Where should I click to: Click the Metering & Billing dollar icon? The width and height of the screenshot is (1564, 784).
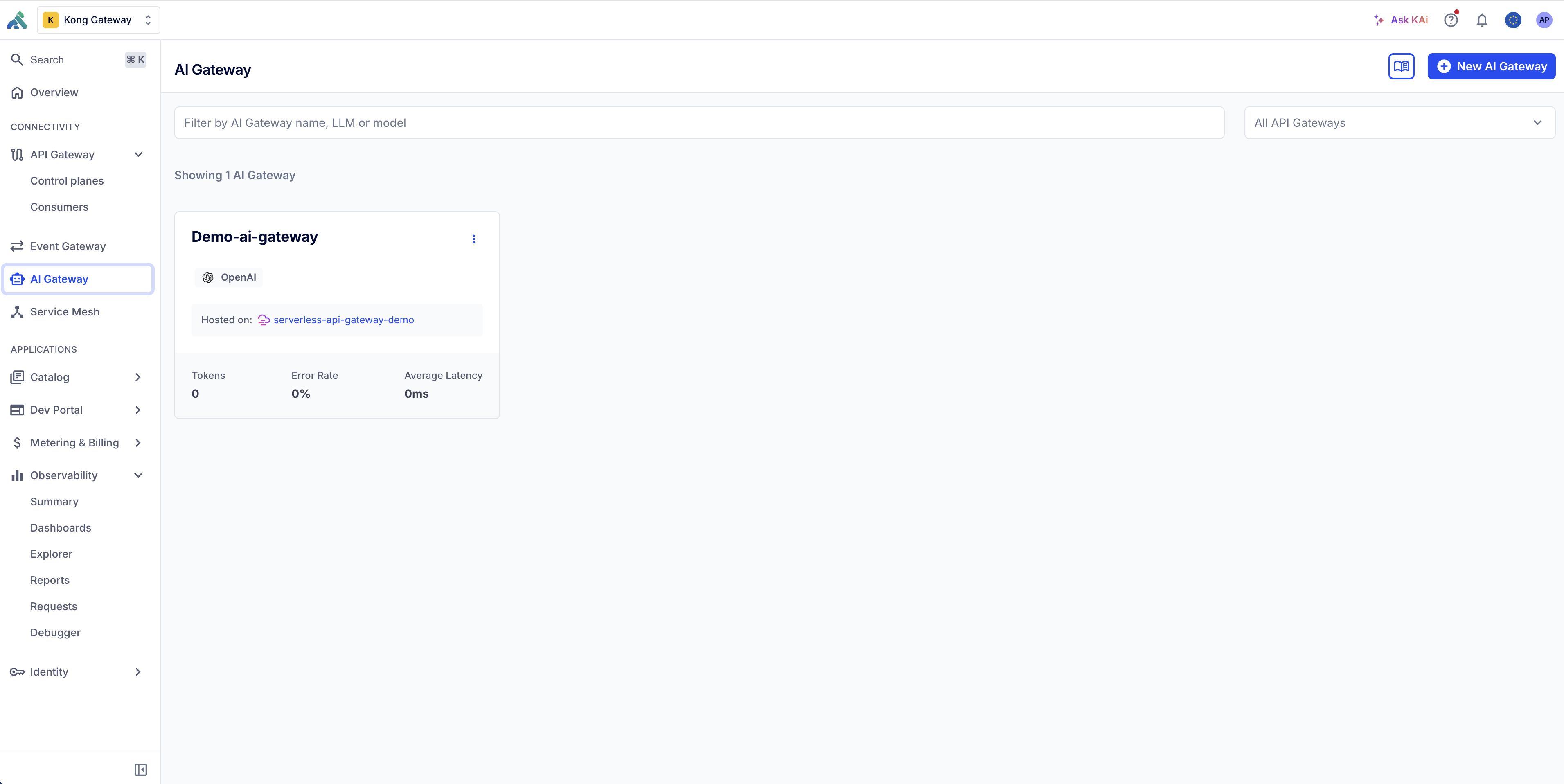pyautogui.click(x=17, y=443)
